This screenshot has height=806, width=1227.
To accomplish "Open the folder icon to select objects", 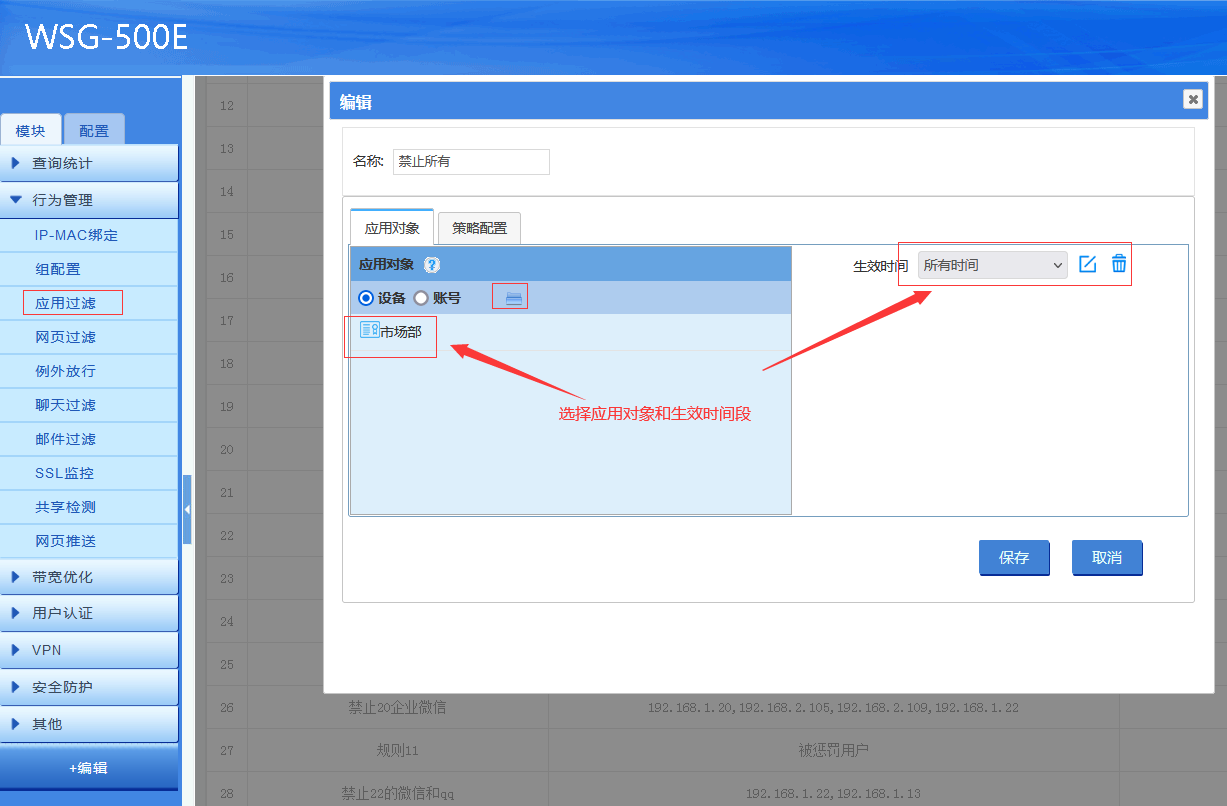I will pyautogui.click(x=513, y=298).
